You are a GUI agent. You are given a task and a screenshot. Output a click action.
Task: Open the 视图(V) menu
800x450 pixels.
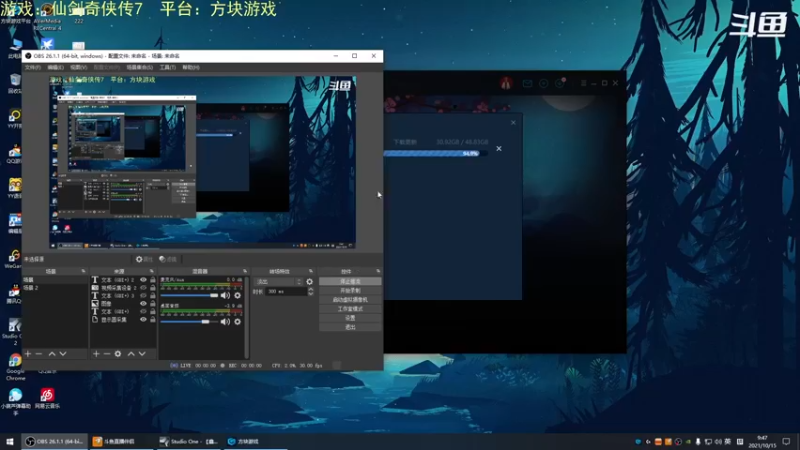(79, 67)
